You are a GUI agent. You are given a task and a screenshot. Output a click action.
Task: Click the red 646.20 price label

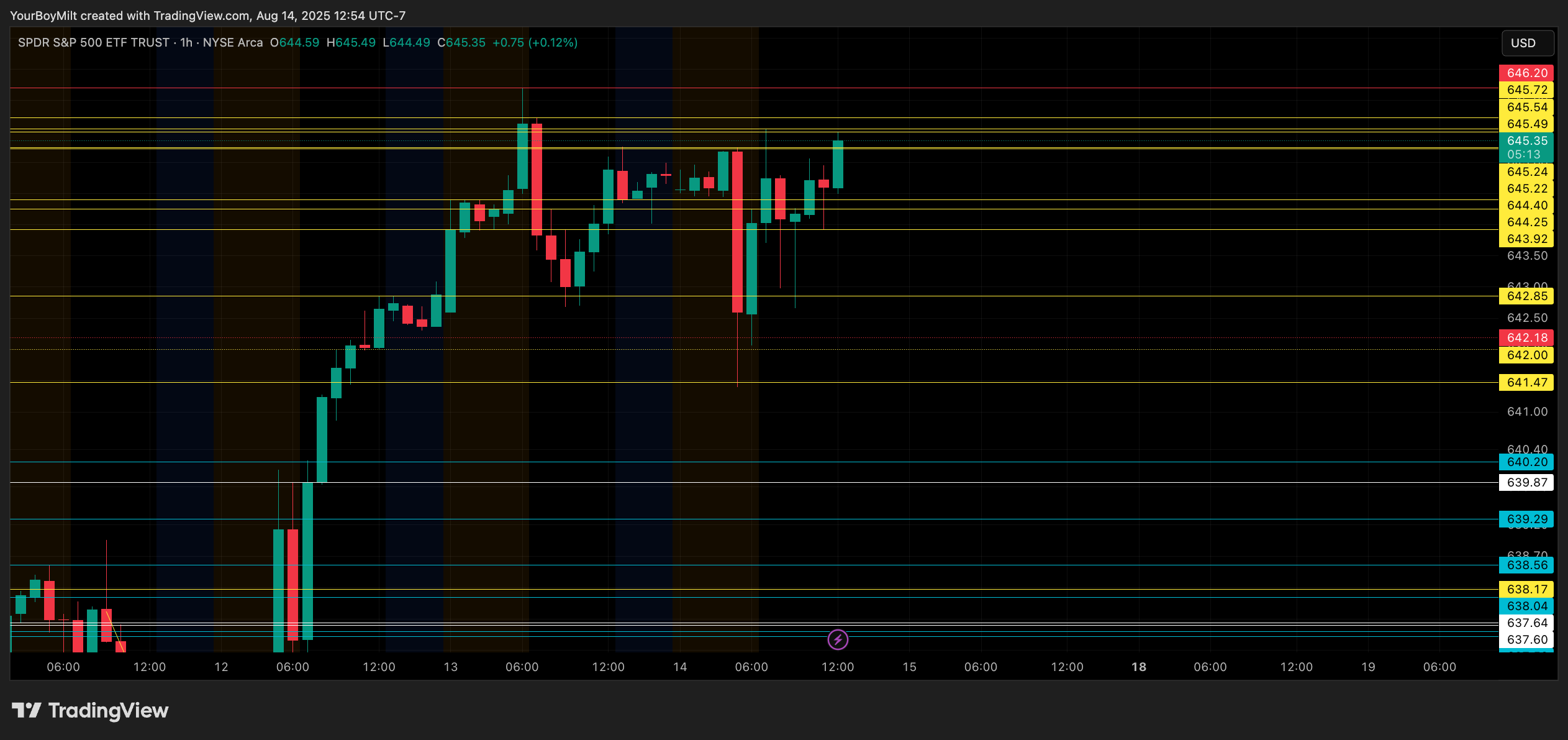[1526, 73]
